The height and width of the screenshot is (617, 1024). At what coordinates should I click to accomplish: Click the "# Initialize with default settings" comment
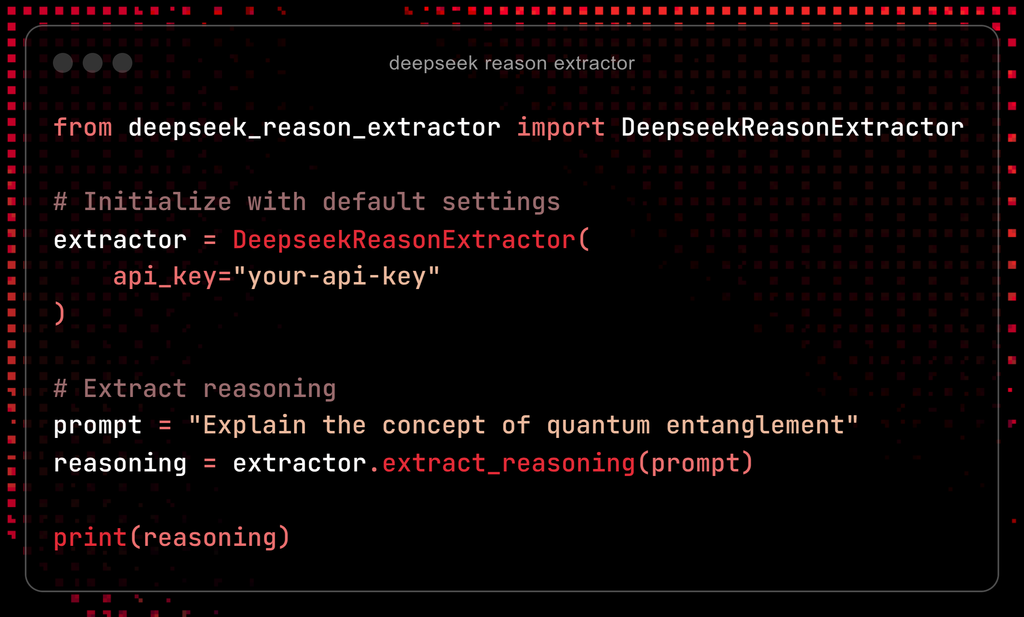(x=306, y=202)
